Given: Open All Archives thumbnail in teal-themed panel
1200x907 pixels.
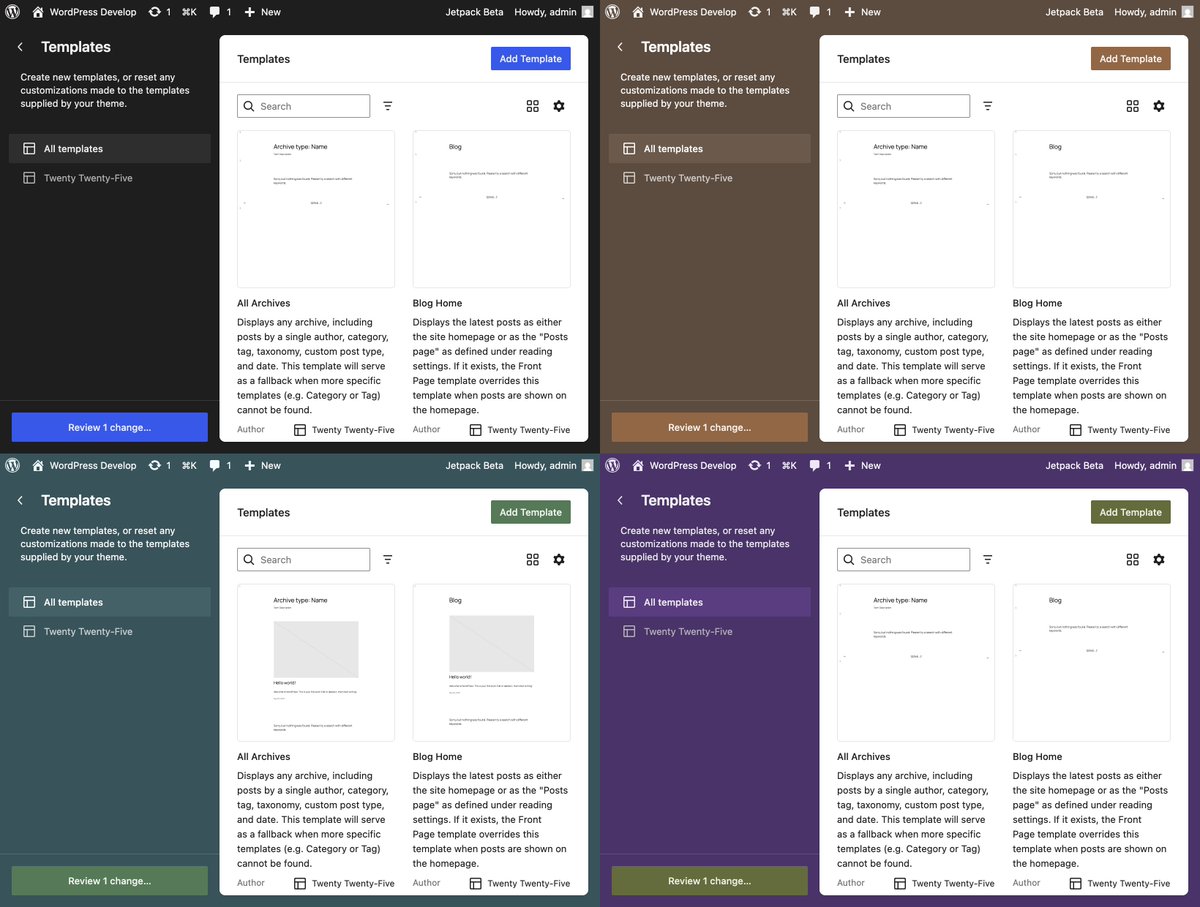Looking at the screenshot, I should coord(316,663).
